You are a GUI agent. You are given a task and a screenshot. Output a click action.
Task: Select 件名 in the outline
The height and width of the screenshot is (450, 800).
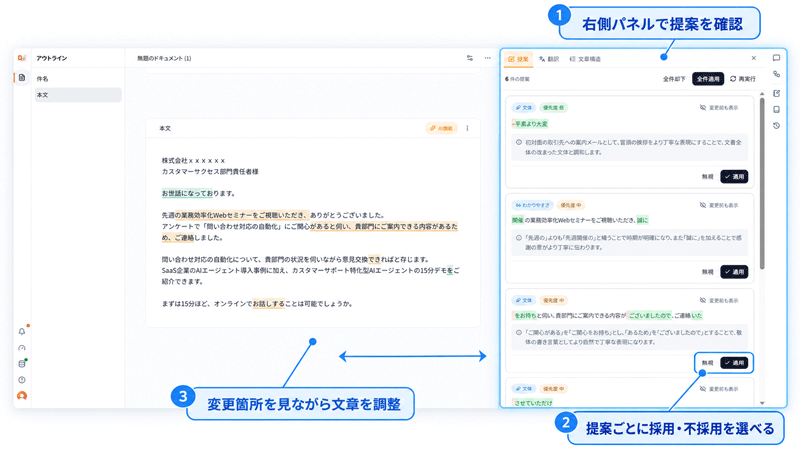pyautogui.click(x=78, y=79)
